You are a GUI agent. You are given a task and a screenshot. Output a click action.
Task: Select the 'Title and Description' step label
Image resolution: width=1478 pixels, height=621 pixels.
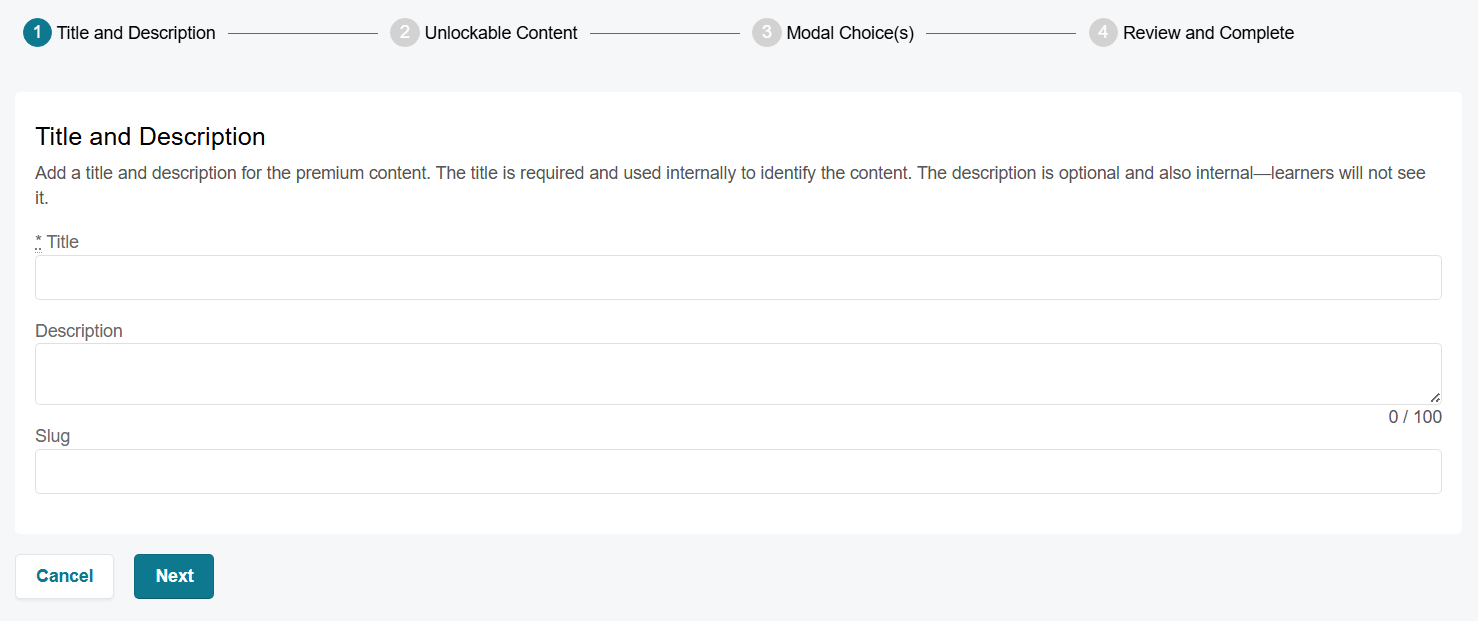[x=136, y=33]
